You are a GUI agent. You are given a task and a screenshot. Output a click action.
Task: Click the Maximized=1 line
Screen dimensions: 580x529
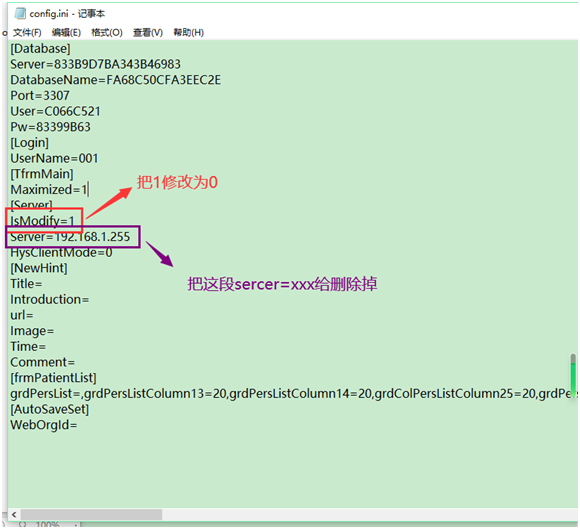tap(48, 190)
